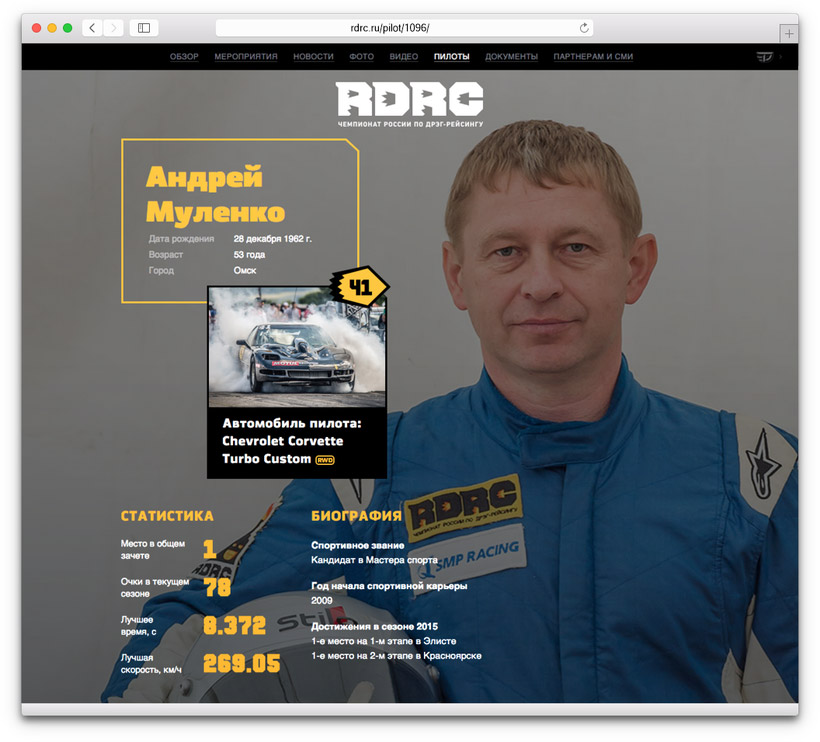Show the Safari sidebar

(x=144, y=28)
